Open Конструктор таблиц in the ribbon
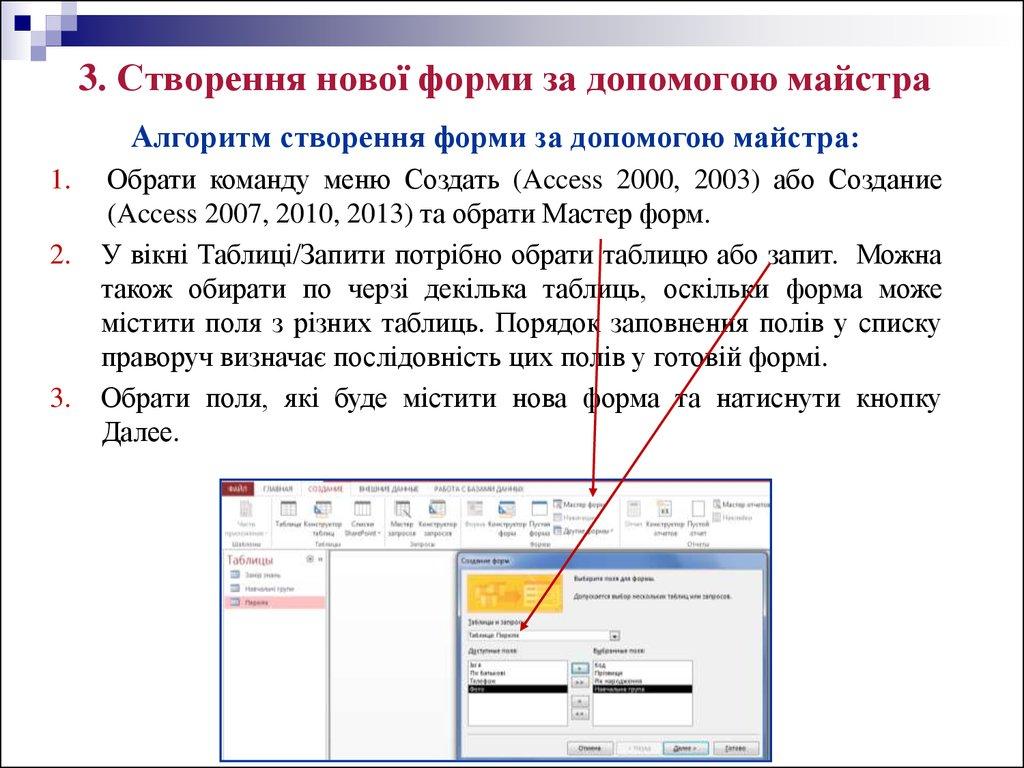 (x=323, y=515)
